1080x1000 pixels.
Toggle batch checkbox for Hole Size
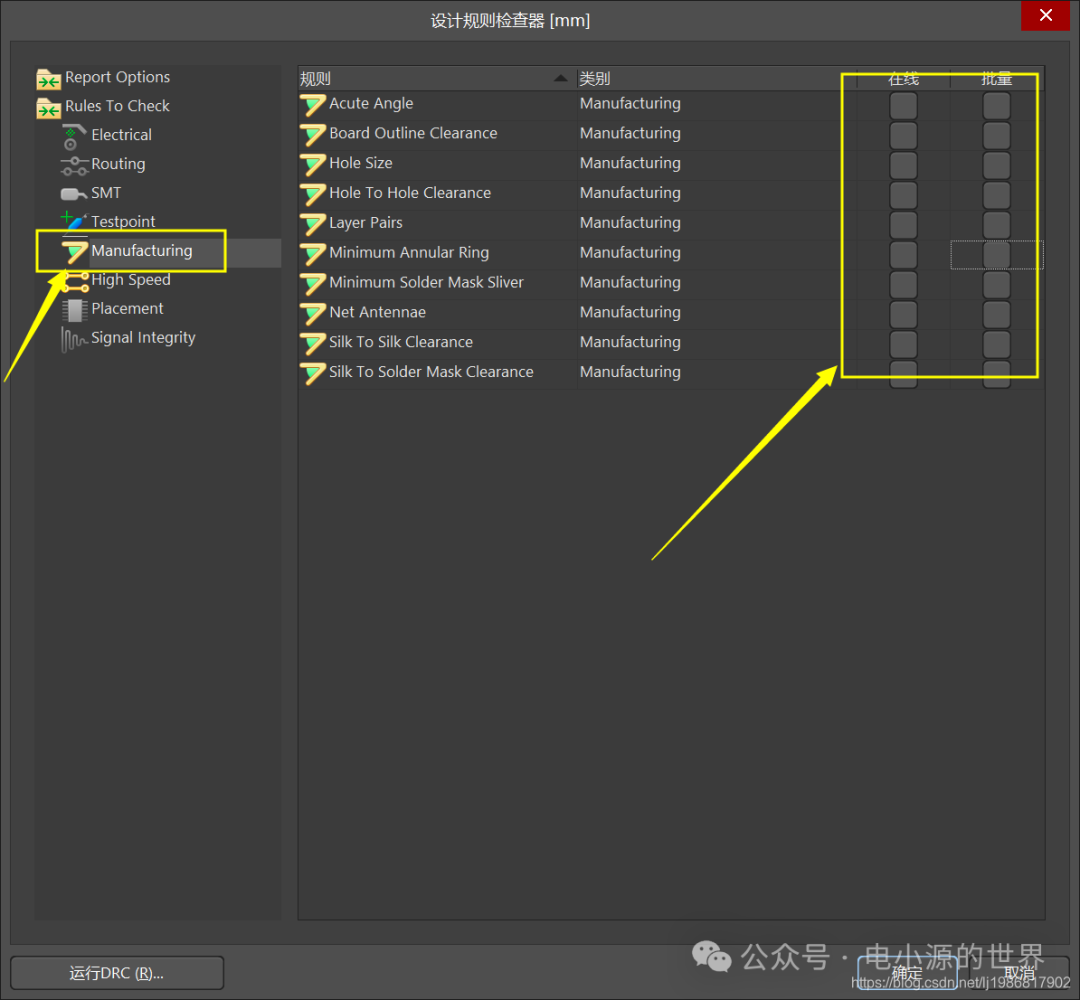(996, 165)
